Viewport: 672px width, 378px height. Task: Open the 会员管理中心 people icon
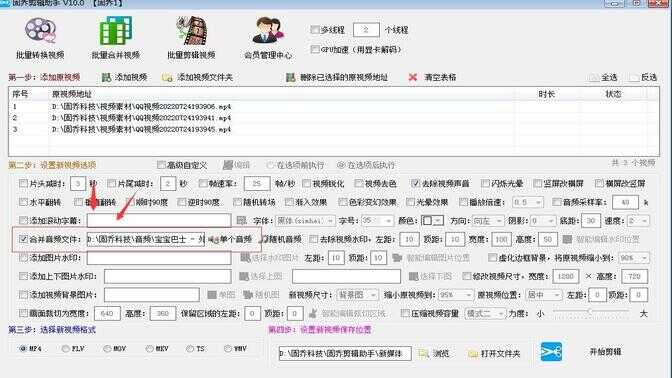(268, 31)
